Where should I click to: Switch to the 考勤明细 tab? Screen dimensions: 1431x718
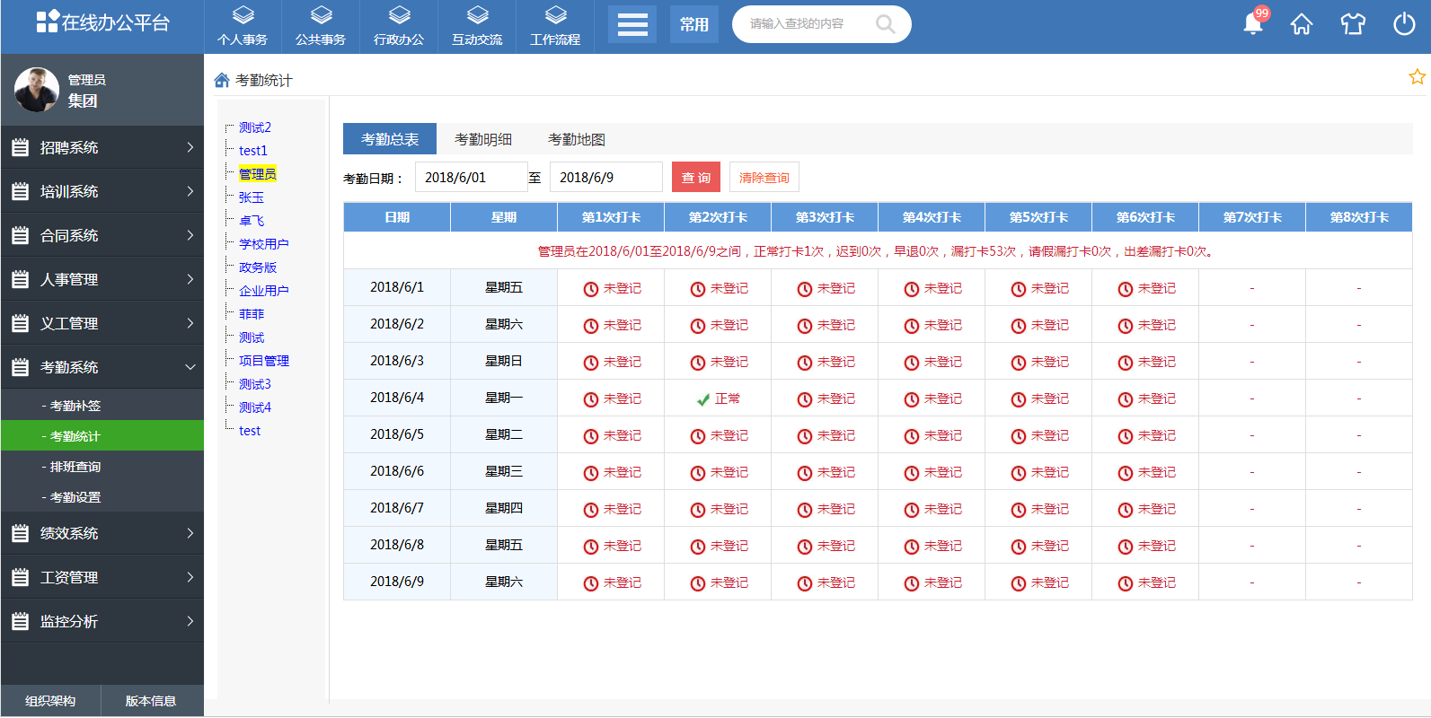point(482,139)
